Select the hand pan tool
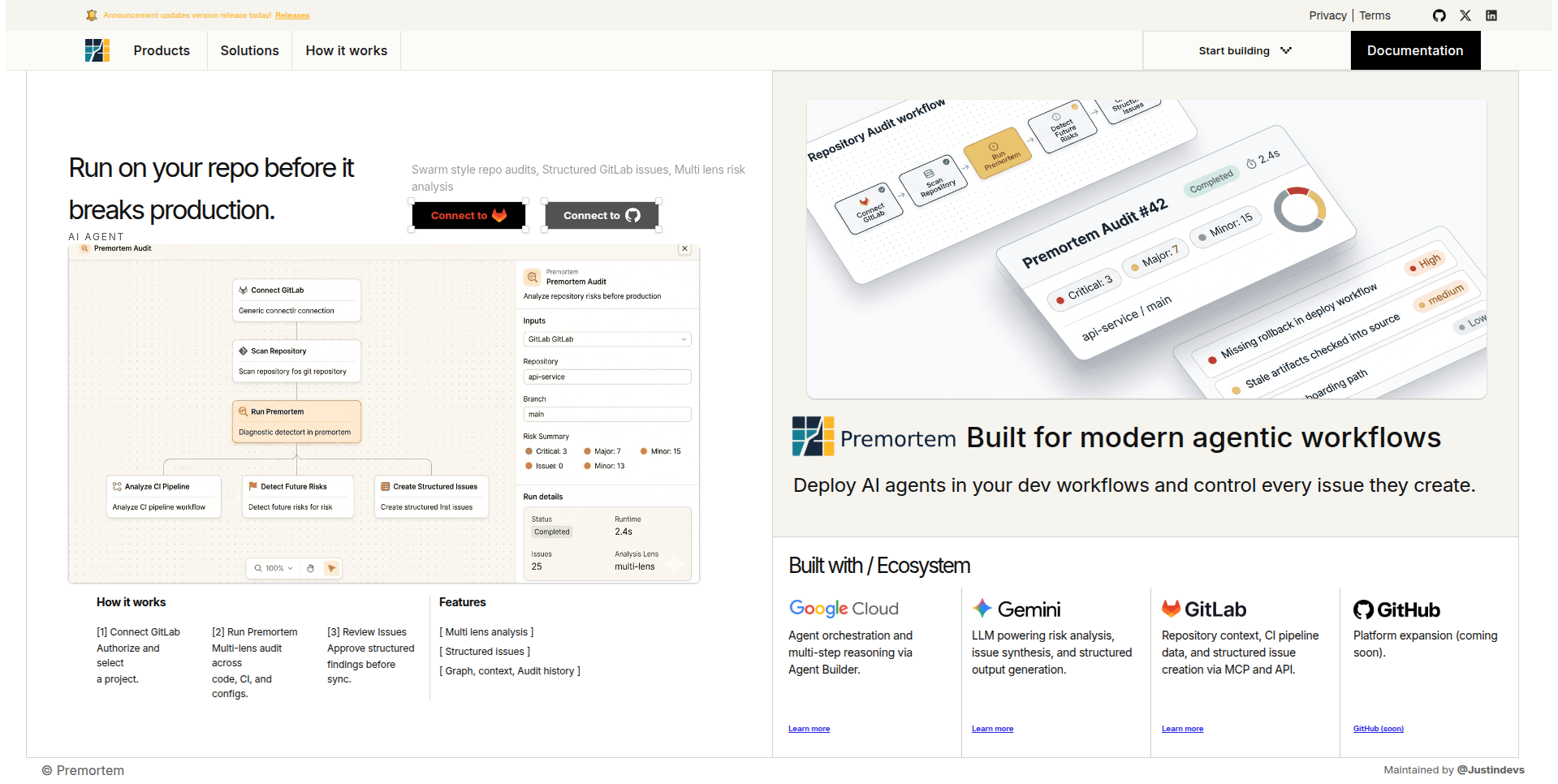Screen dimensions: 1558x784 (310, 568)
